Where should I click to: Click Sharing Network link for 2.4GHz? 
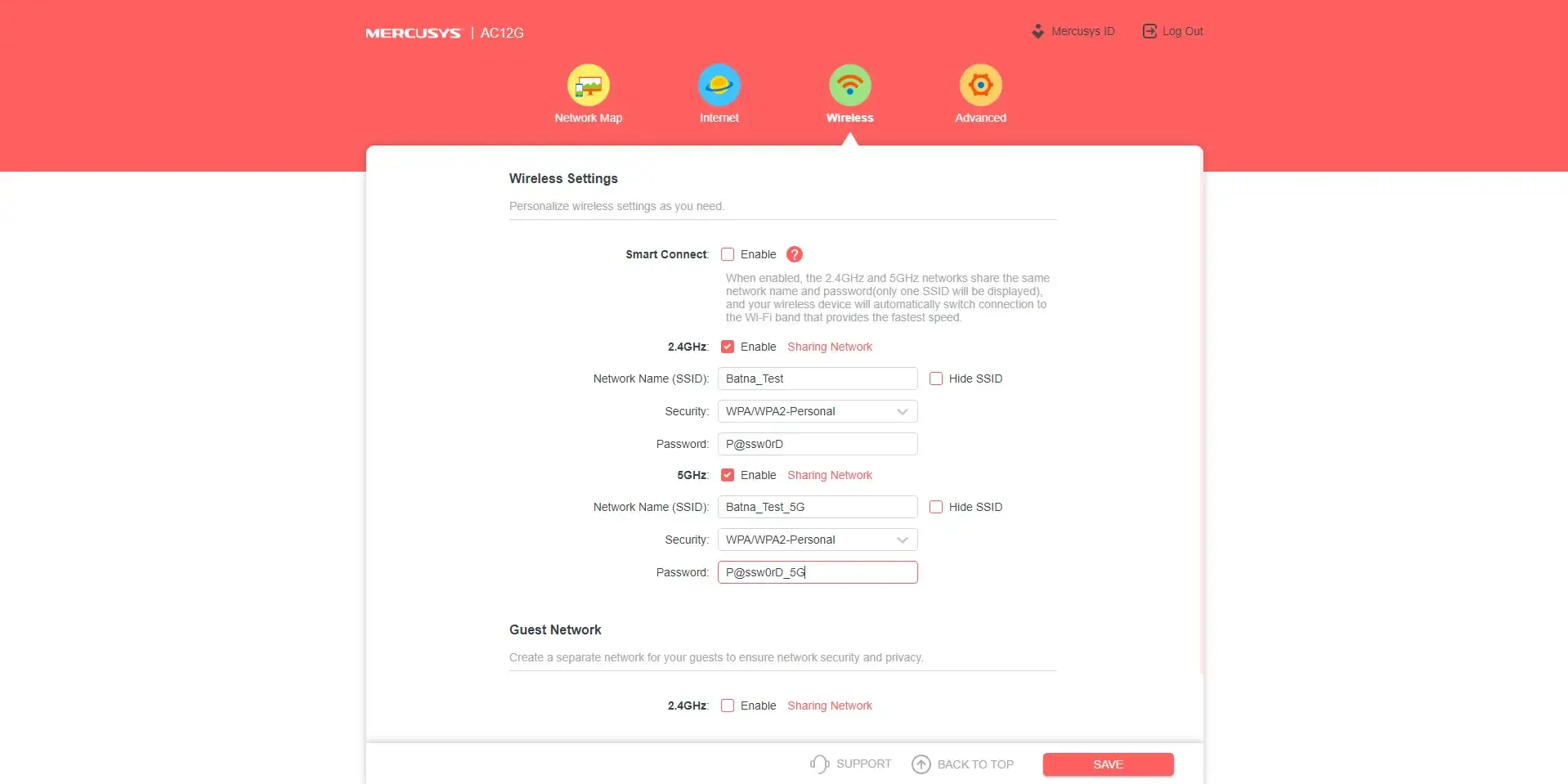829,347
